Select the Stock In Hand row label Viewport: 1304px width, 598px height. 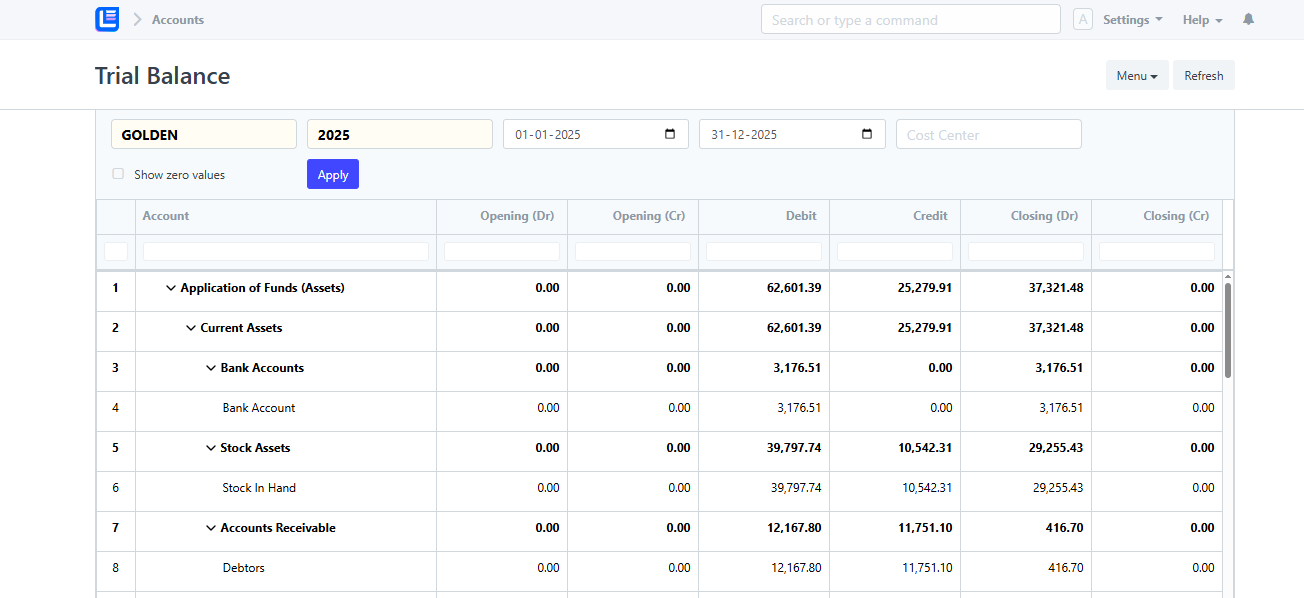tap(259, 488)
